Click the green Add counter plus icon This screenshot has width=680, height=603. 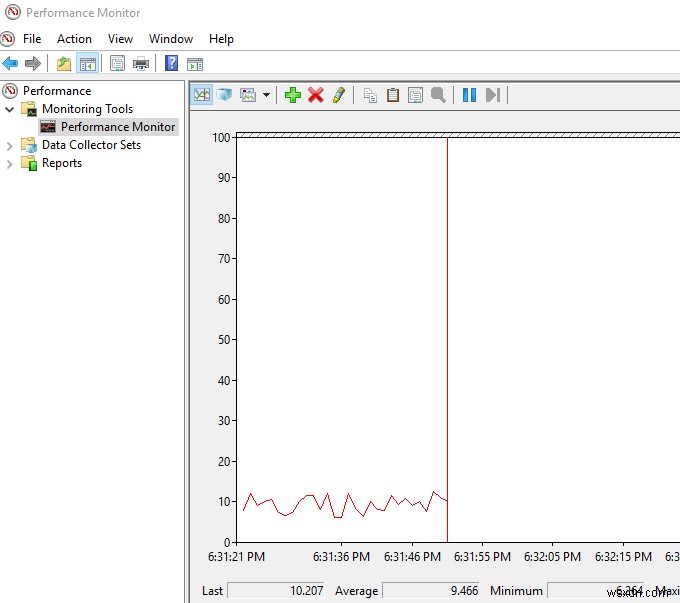click(x=292, y=95)
